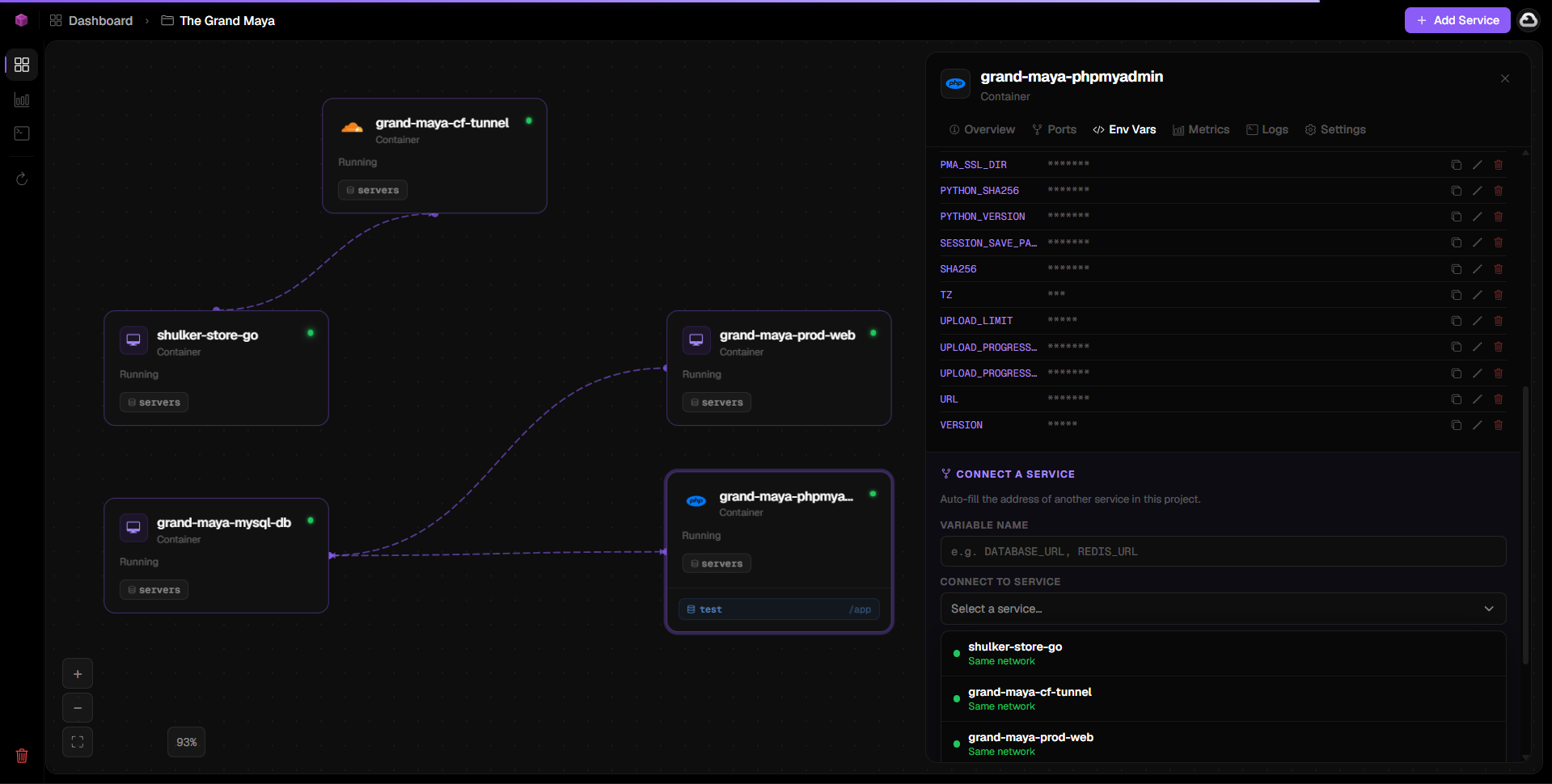Switch to the Ports tab

click(1054, 129)
